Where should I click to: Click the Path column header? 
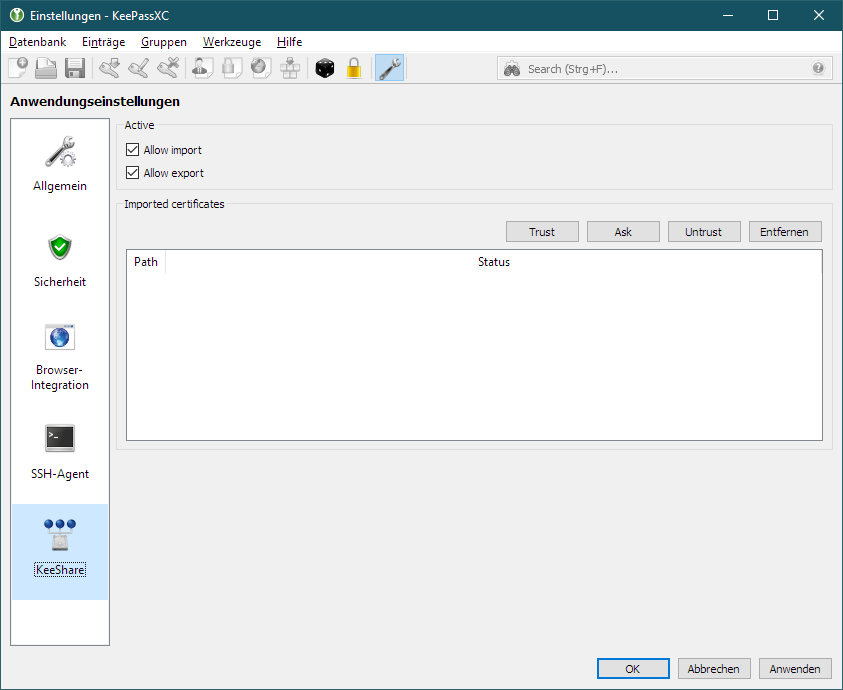pyautogui.click(x=146, y=262)
